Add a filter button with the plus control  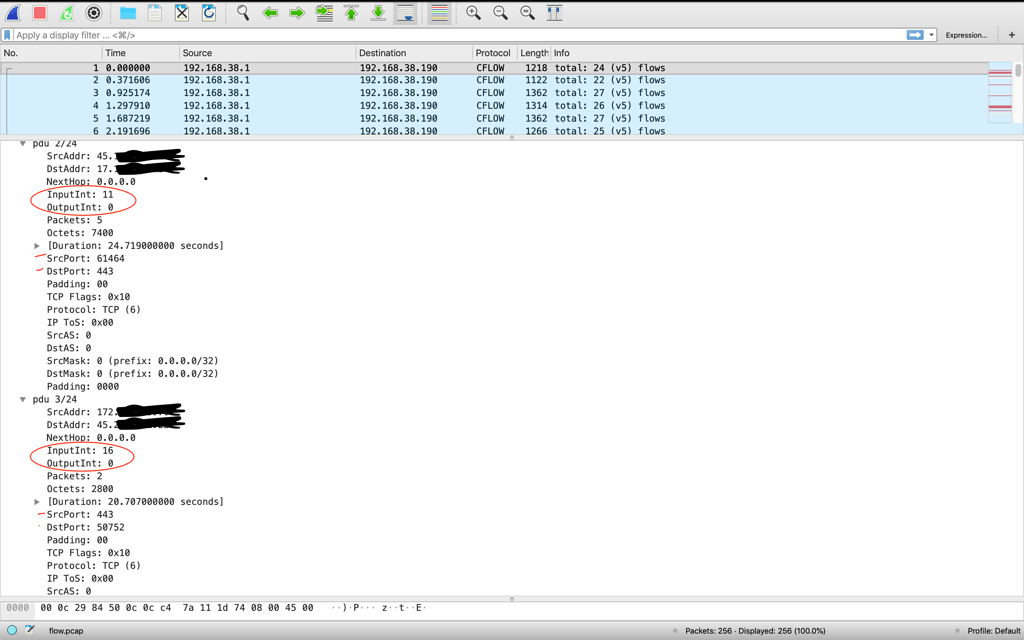click(1012, 34)
